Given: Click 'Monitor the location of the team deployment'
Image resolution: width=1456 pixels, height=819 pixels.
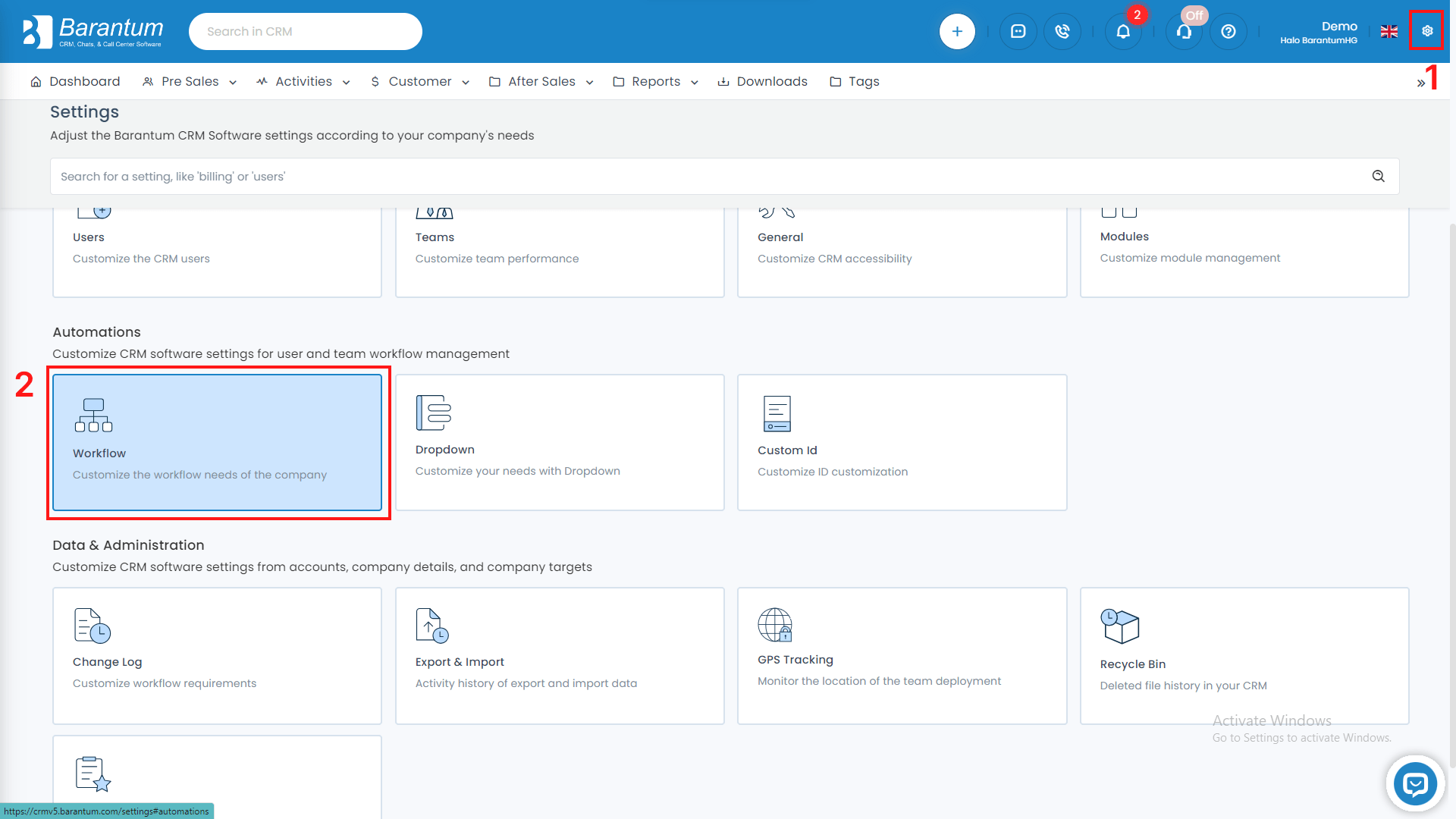Looking at the screenshot, I should tap(879, 681).
